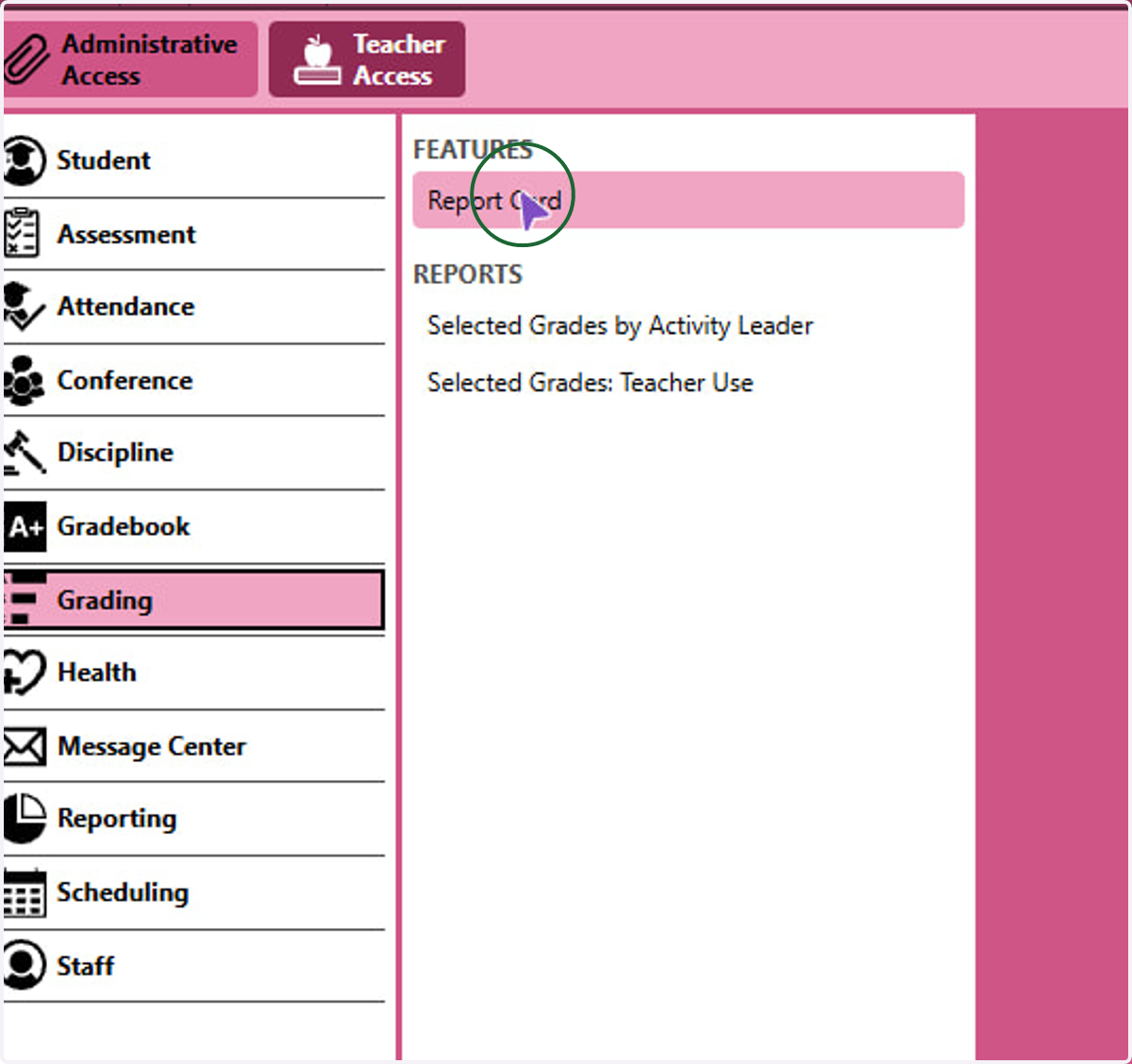This screenshot has width=1132, height=1064.
Task: Switch to the Teacher Access tab
Action: click(x=367, y=59)
